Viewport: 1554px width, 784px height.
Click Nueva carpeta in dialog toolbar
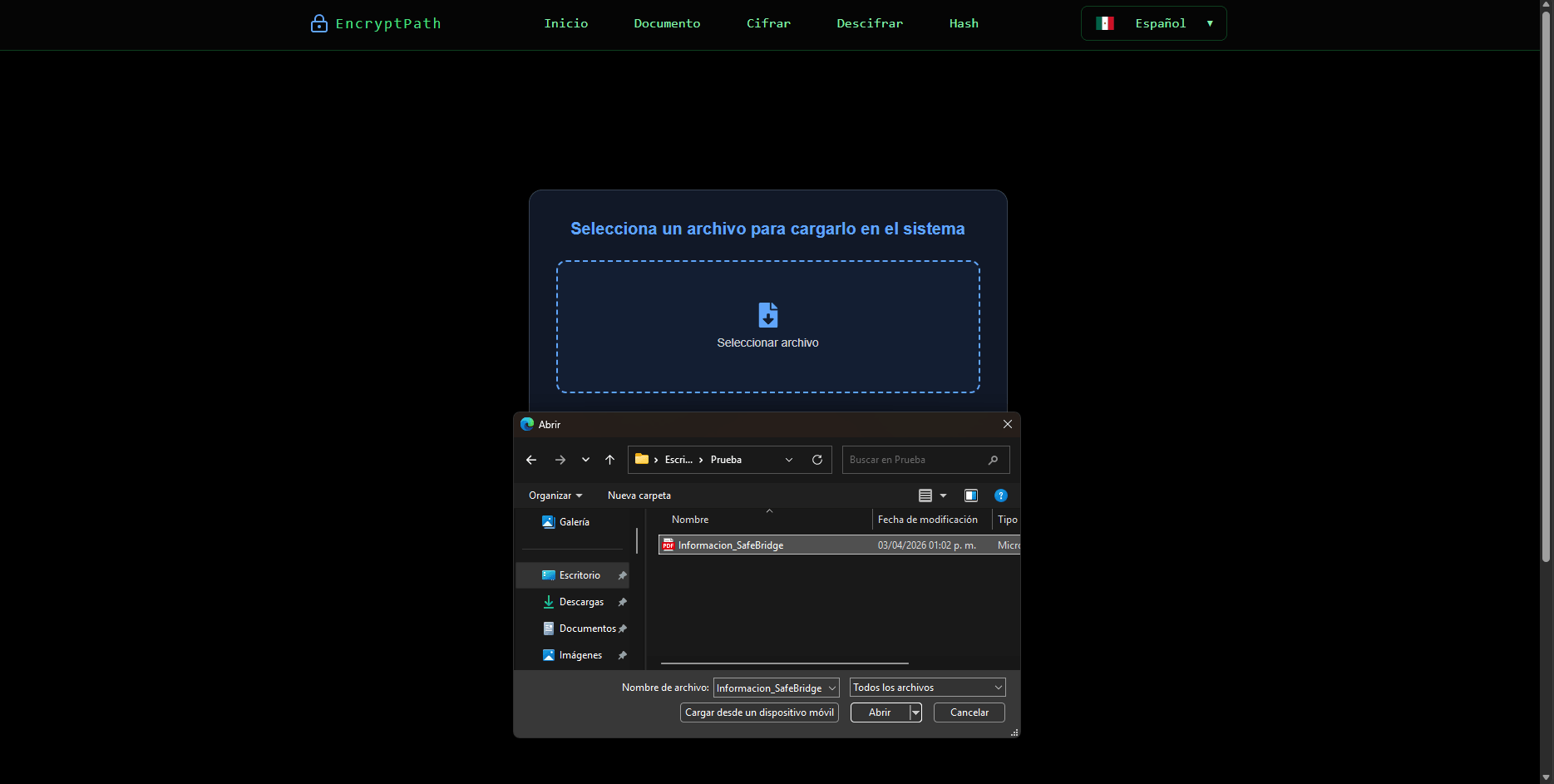[639, 496]
